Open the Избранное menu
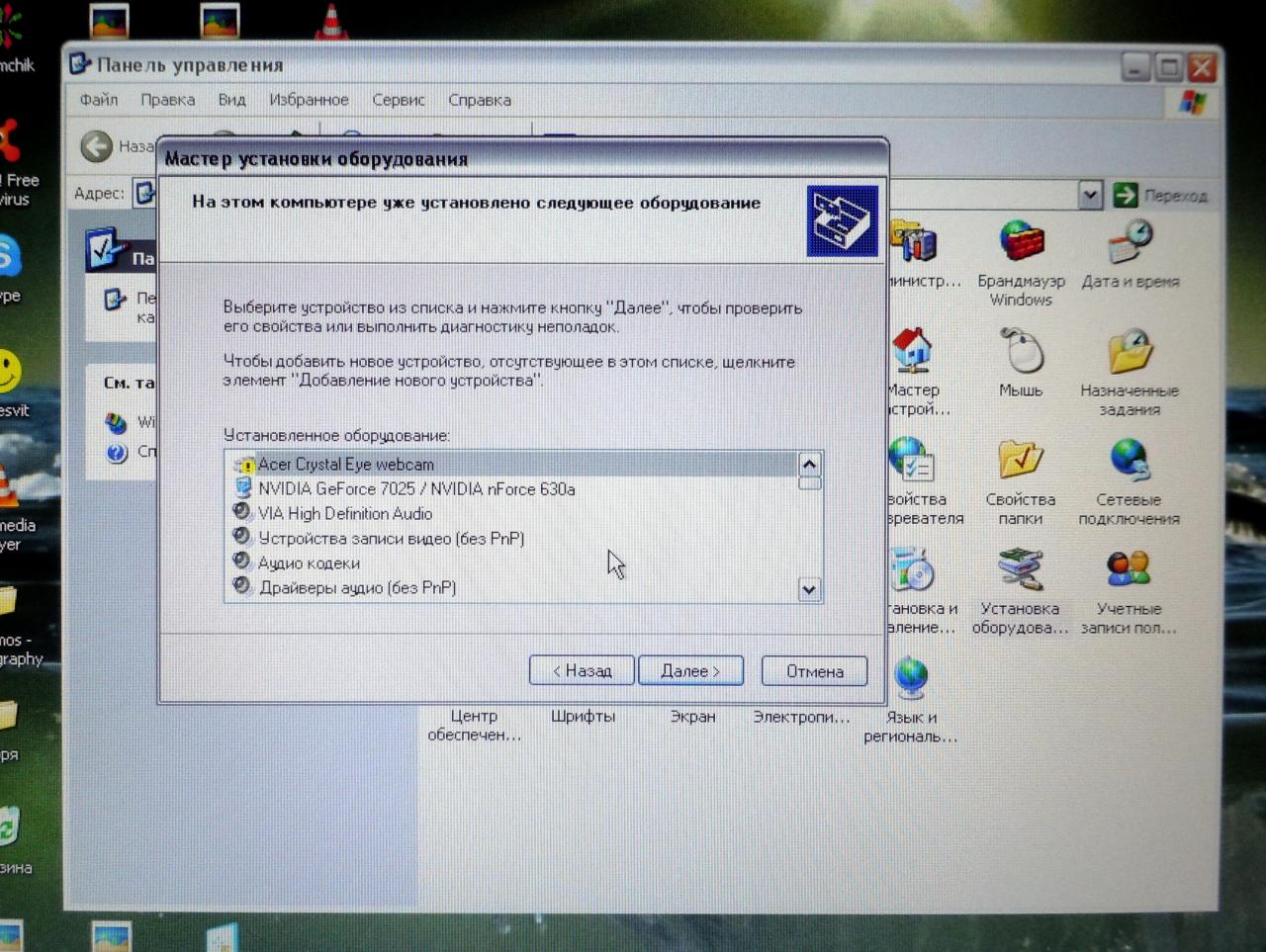Viewport: 1266px width, 952px height. click(309, 100)
